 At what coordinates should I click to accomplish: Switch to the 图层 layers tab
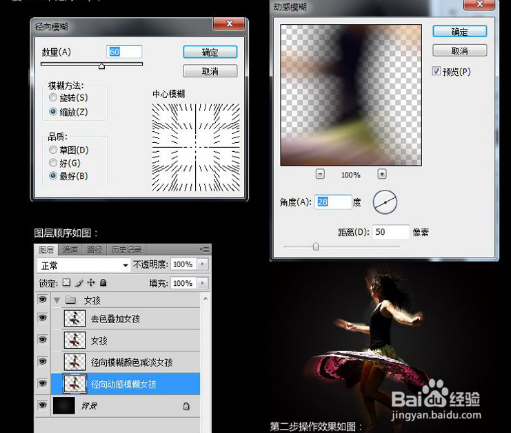pyautogui.click(x=46, y=250)
